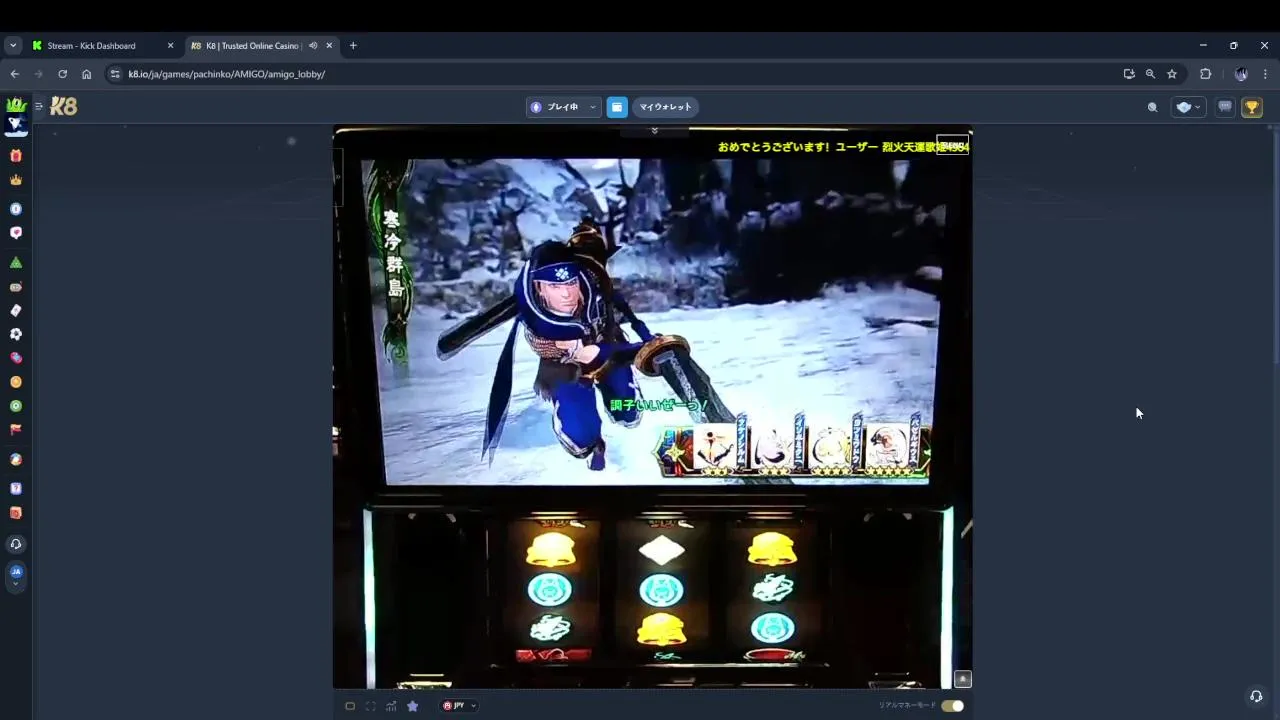
Task: Open the browser extensions puzzle icon
Action: [1205, 74]
